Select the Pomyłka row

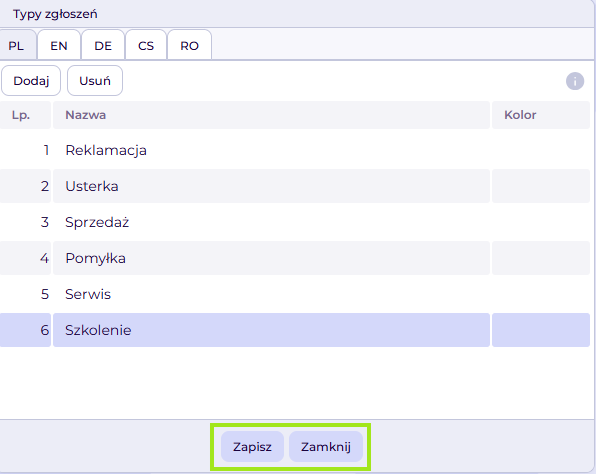point(295,258)
